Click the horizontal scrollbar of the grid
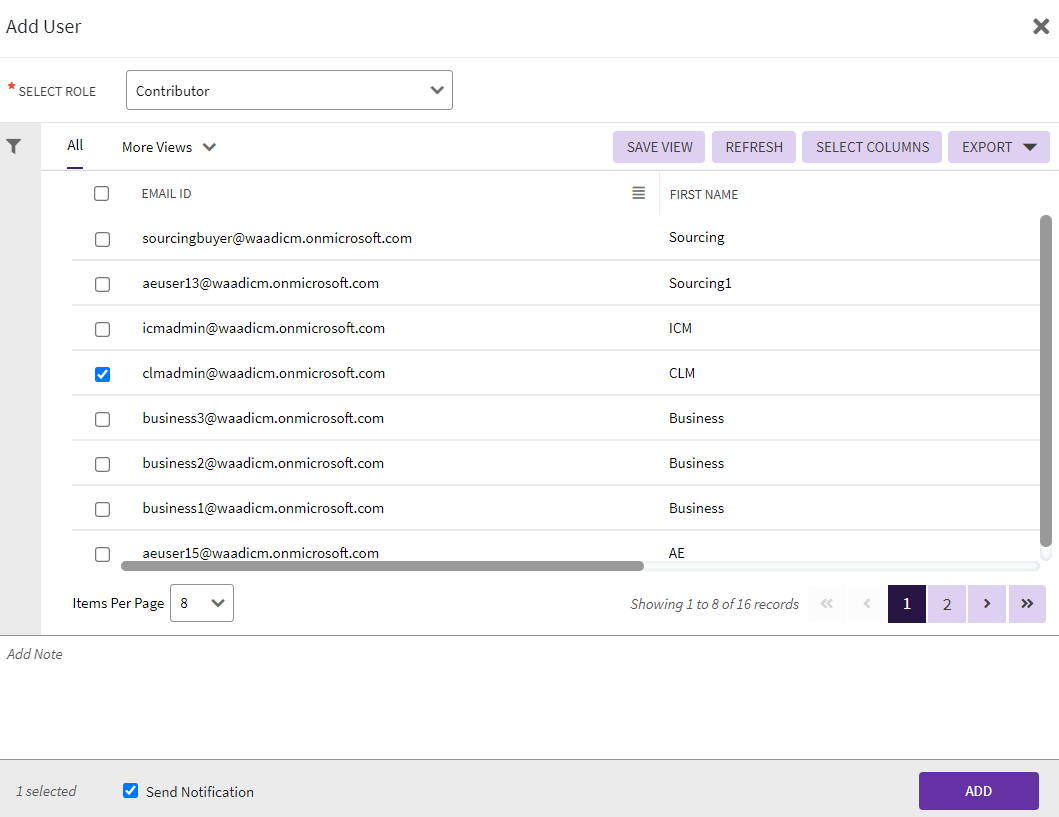The height and width of the screenshot is (817, 1059). pyautogui.click(x=382, y=566)
